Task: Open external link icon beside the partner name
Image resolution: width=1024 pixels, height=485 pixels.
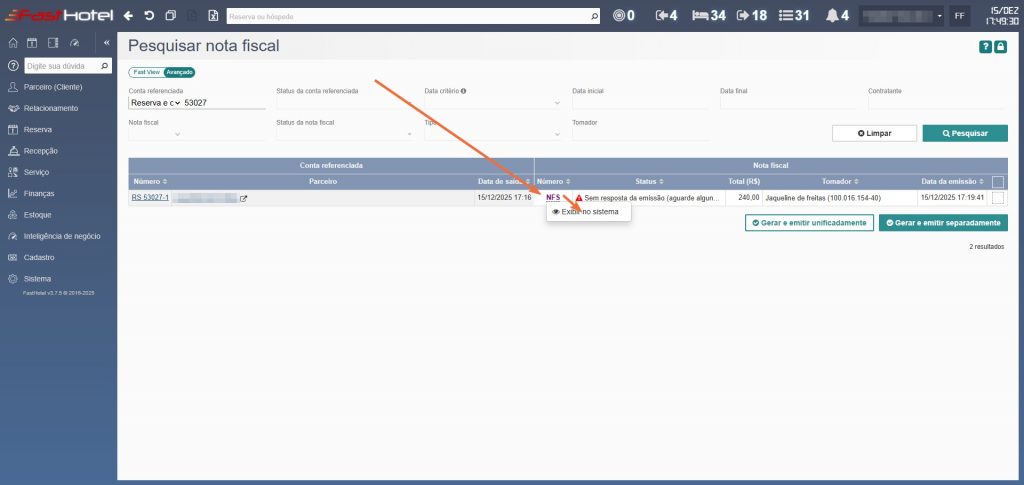Action: point(243,198)
